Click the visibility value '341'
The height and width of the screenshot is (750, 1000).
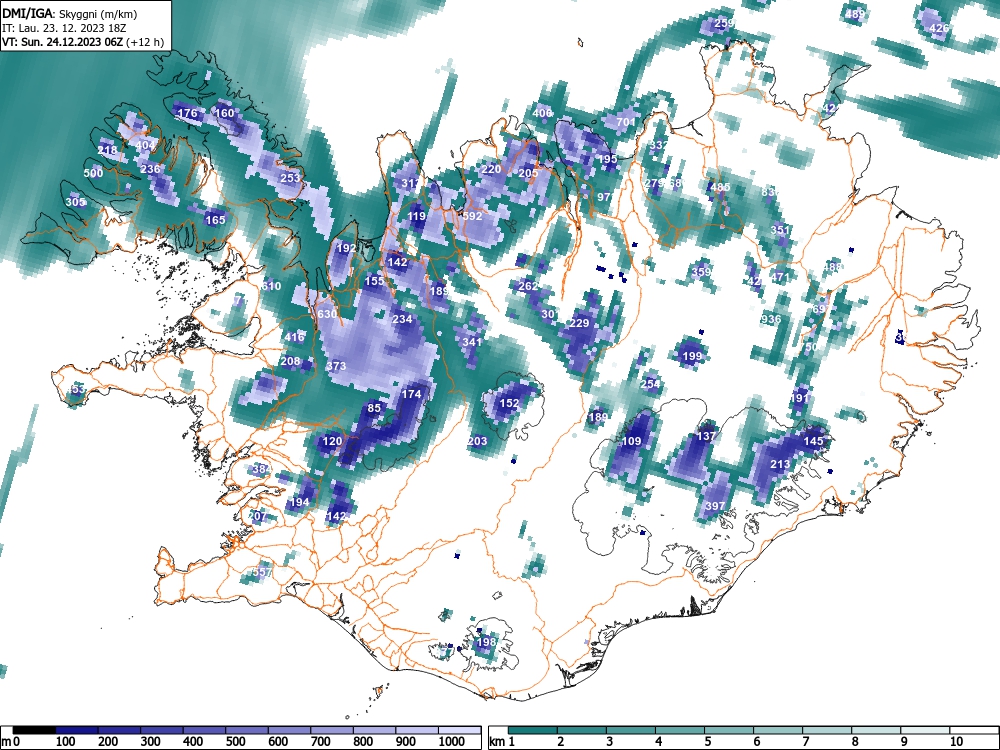(x=472, y=342)
